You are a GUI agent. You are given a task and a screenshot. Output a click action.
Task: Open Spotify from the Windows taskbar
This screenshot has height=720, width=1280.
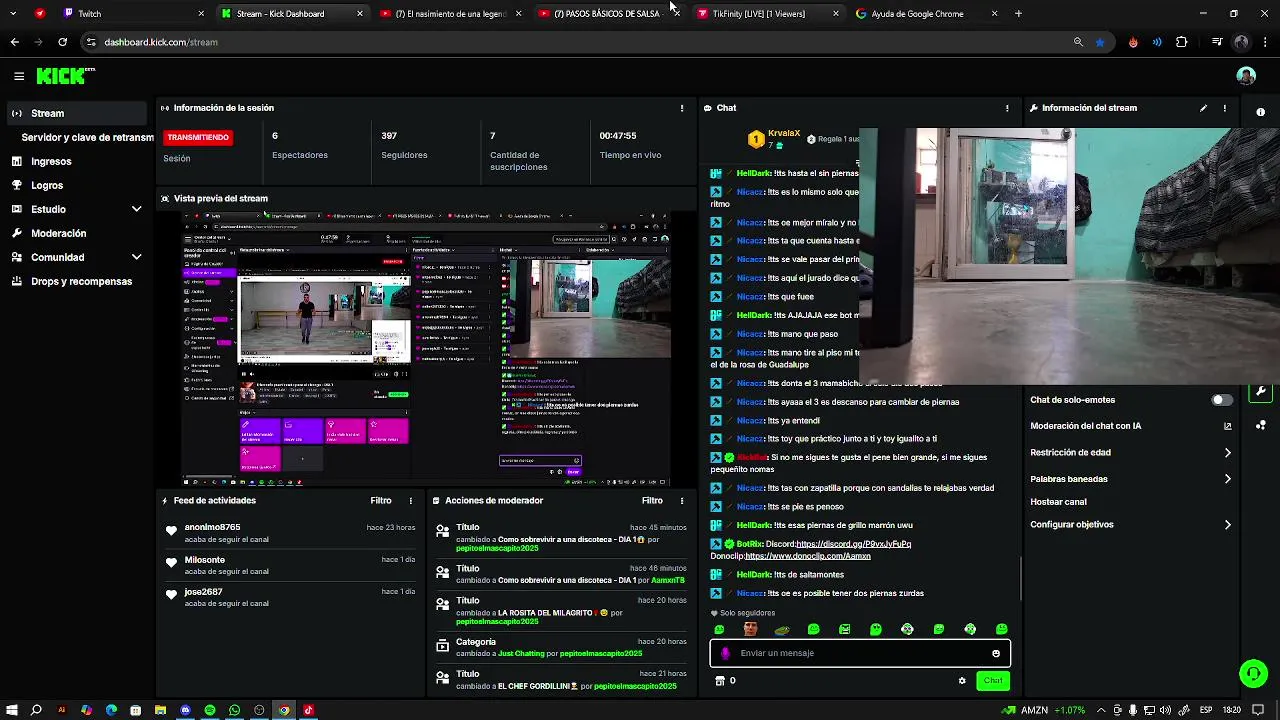pos(210,710)
